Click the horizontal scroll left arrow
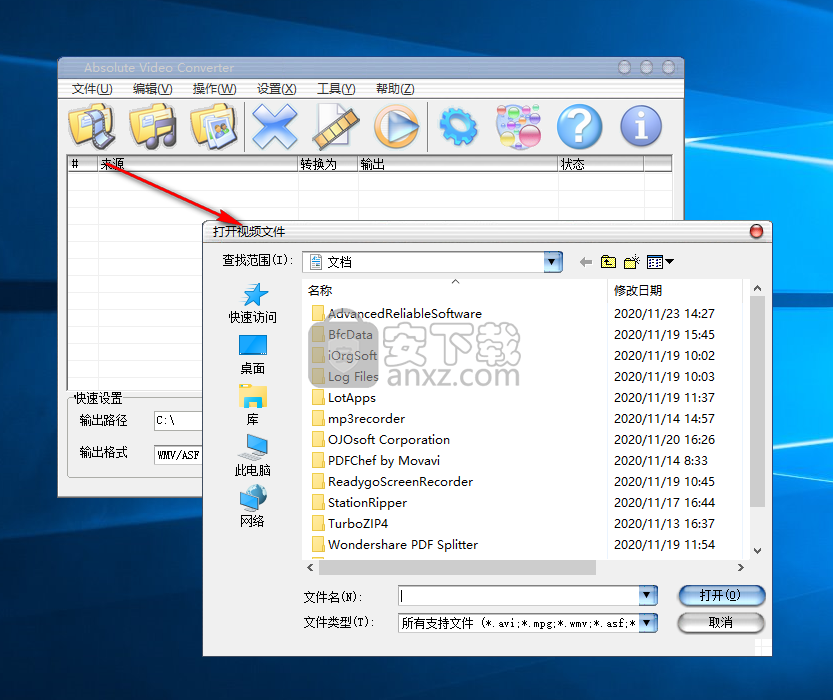833x700 pixels. [x=310, y=568]
